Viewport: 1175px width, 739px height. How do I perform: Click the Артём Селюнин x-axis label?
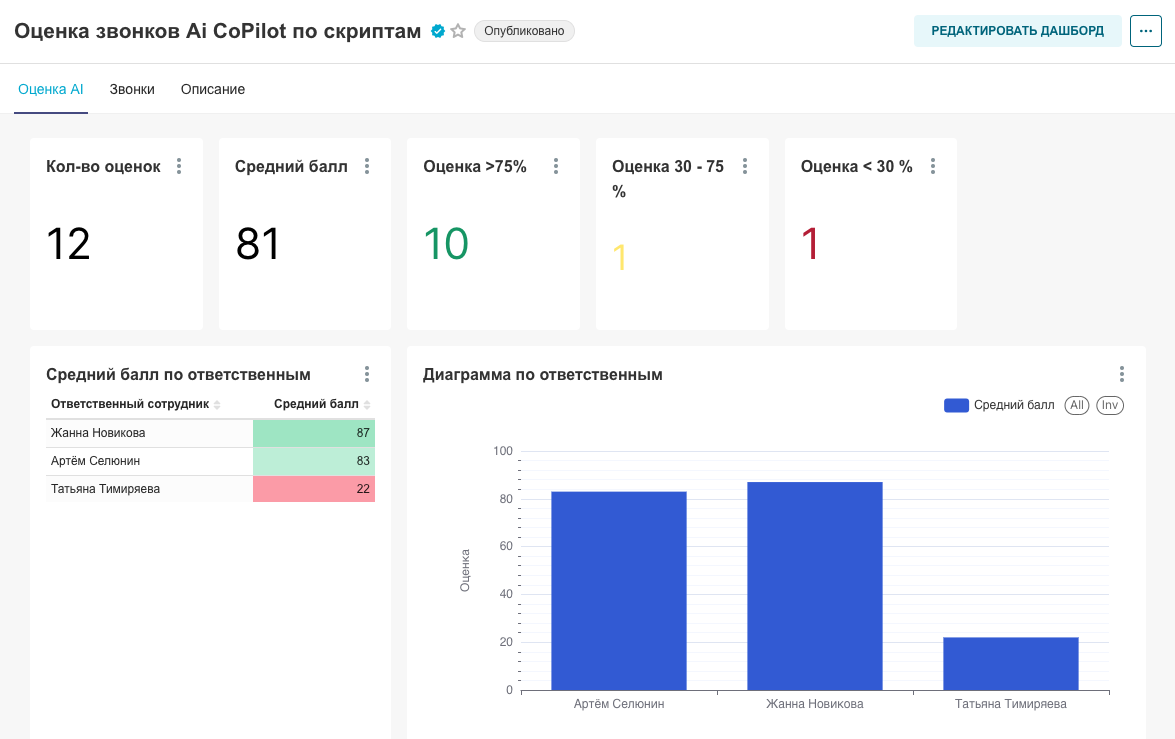tap(619, 704)
